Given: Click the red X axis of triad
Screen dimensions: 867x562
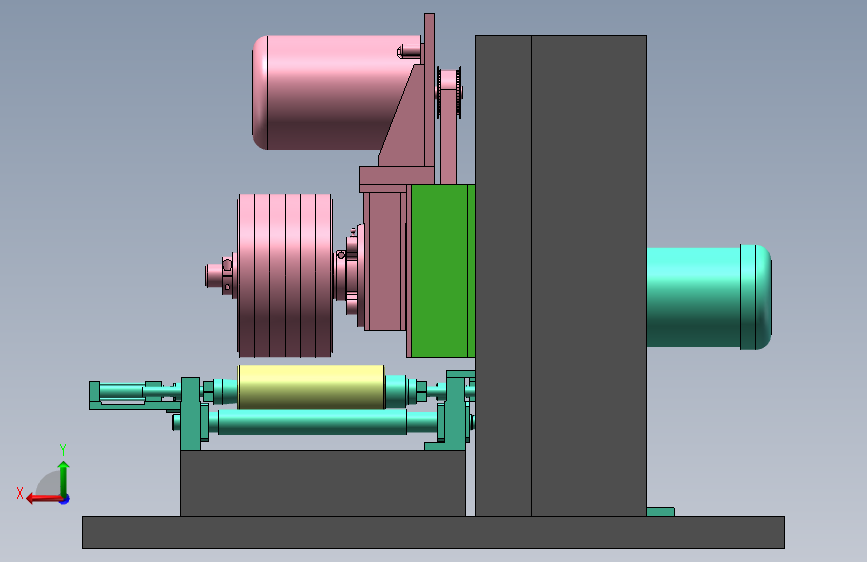Looking at the screenshot, I should 44,499.
